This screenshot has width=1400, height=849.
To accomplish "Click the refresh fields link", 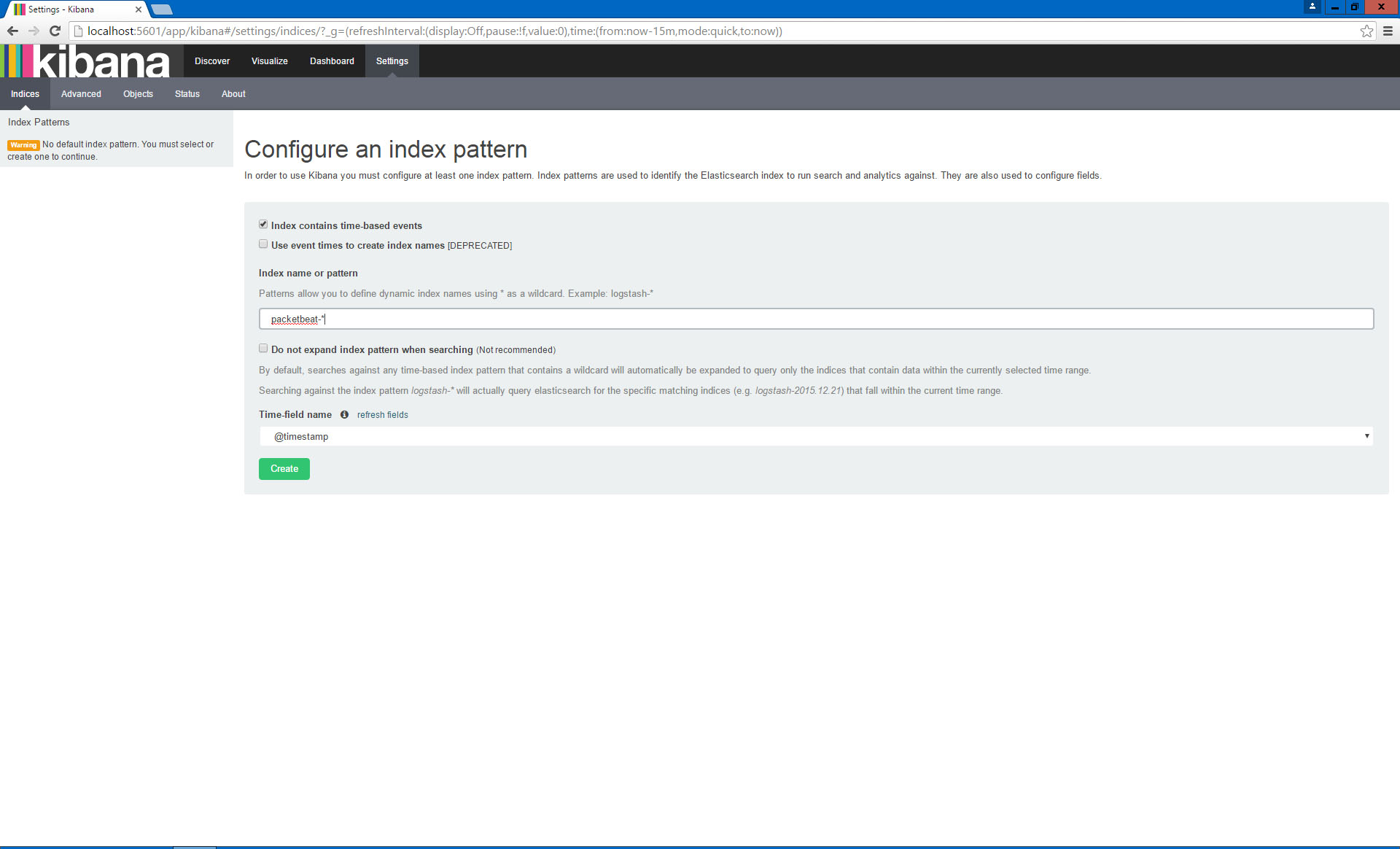I will (x=382, y=415).
